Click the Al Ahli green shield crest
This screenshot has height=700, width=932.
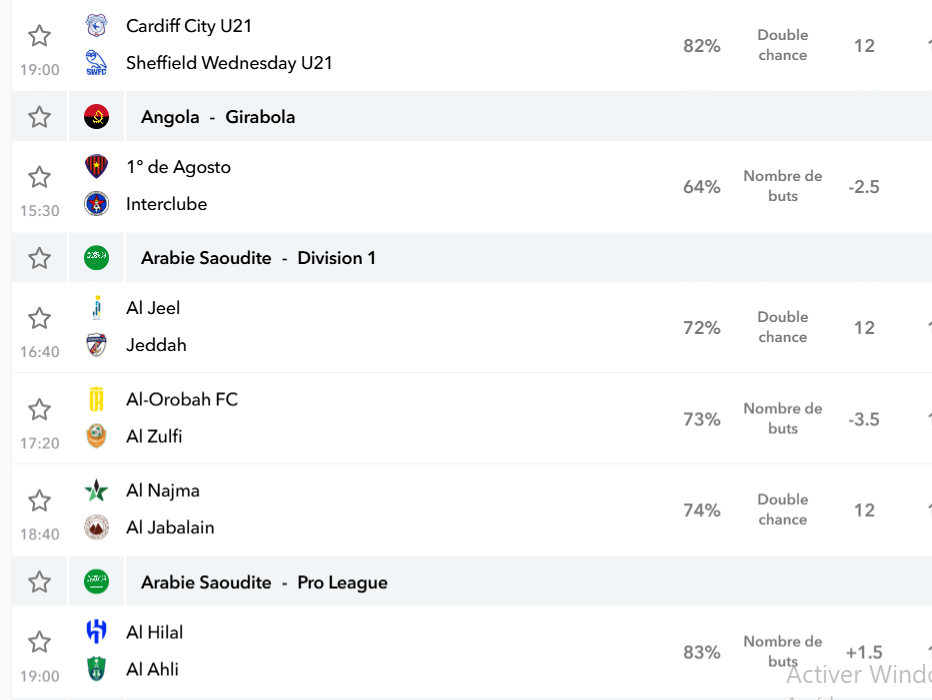pos(96,669)
